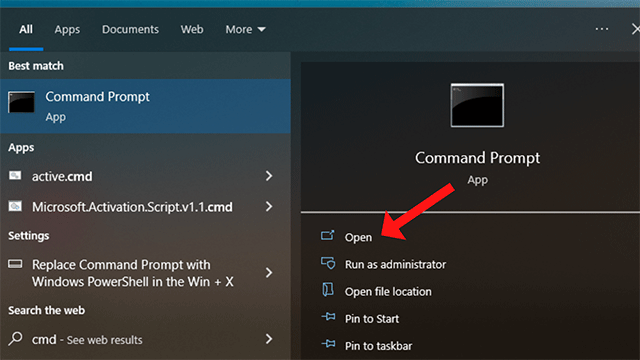Expand options for active.cmd

click(x=269, y=176)
